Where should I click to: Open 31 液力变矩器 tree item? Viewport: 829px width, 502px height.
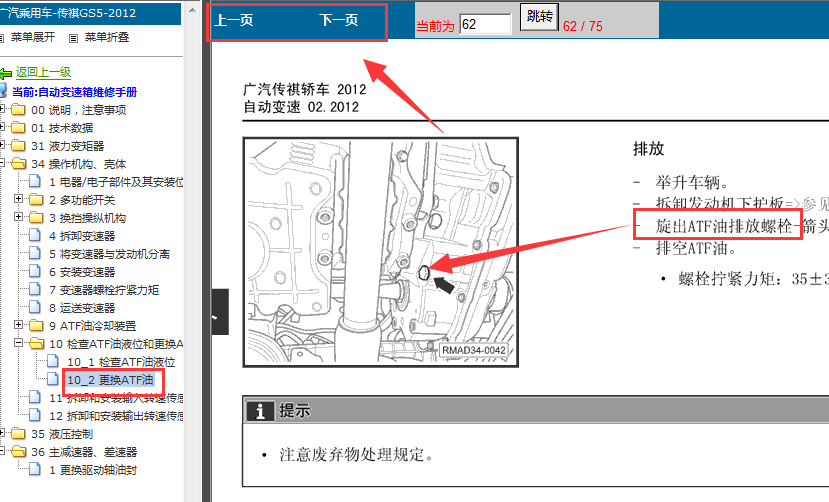(x=68, y=146)
